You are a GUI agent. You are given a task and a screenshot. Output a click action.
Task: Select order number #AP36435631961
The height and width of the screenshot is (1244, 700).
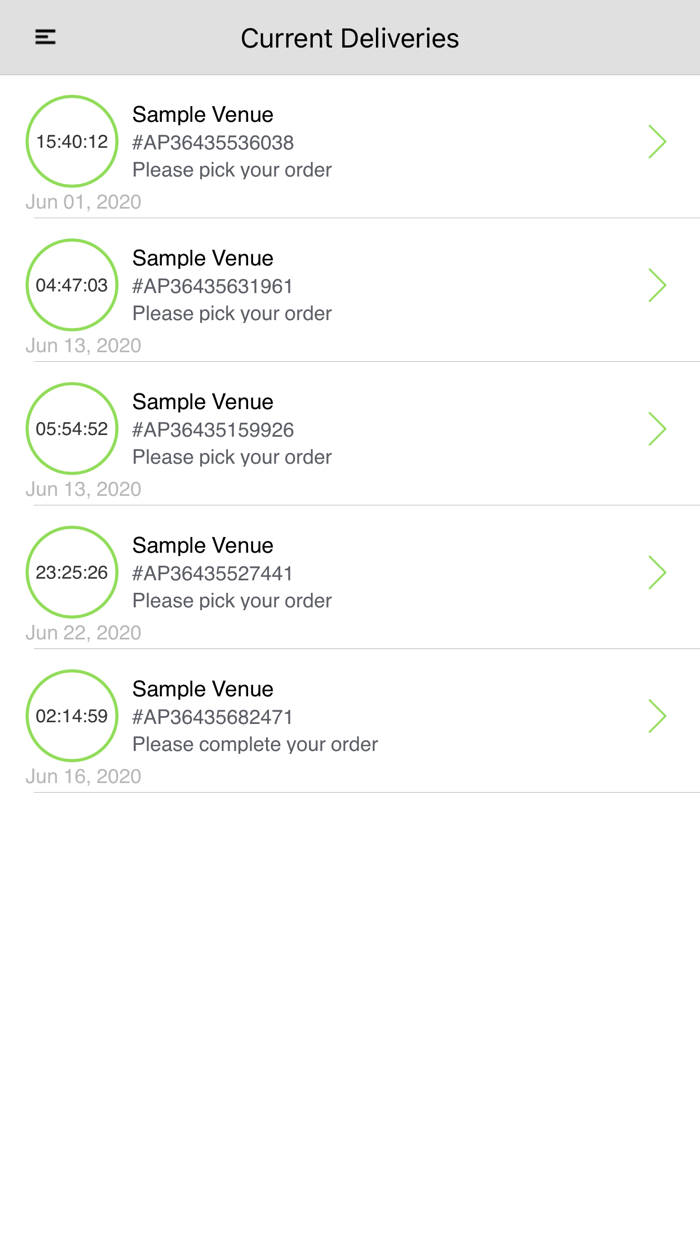tap(213, 286)
